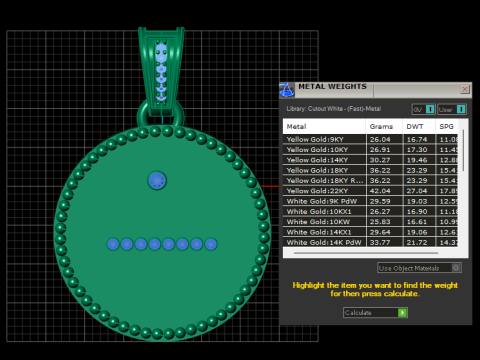The width and height of the screenshot is (480, 360).
Task: Click the 19.06 DWT value
Action: pyautogui.click(x=417, y=232)
